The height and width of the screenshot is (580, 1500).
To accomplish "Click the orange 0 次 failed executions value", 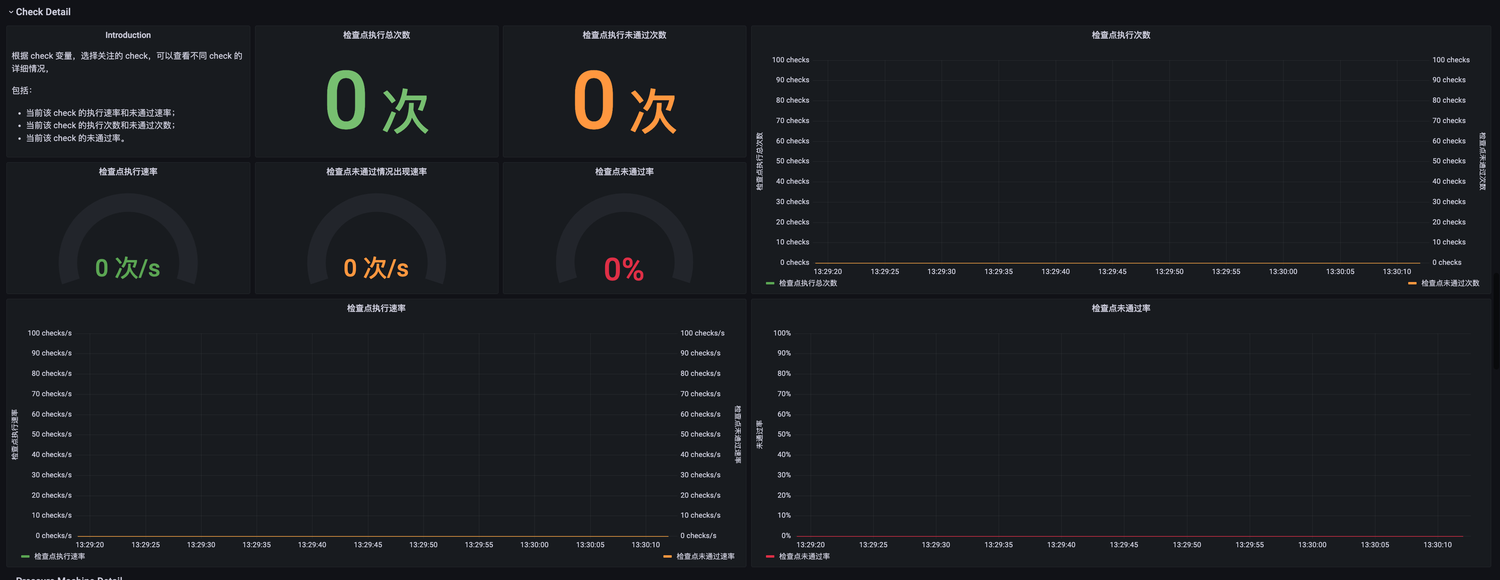I will 624,103.
